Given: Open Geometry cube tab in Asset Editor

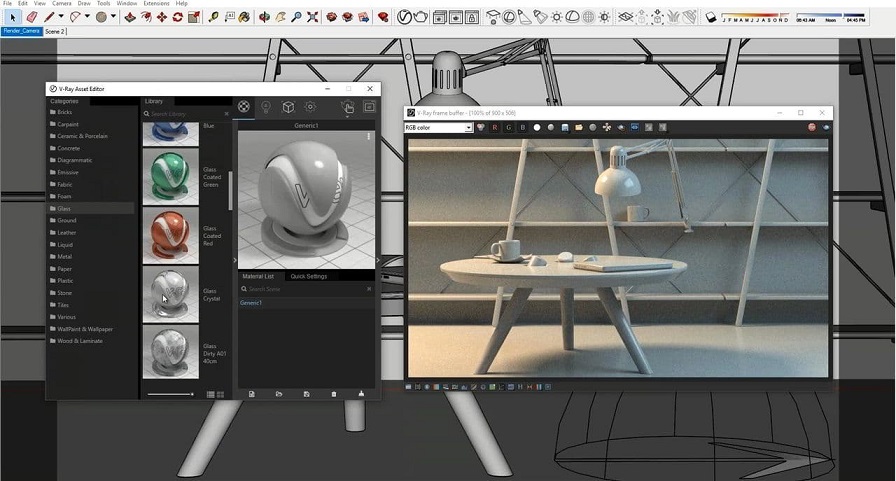Looking at the screenshot, I should 288,107.
